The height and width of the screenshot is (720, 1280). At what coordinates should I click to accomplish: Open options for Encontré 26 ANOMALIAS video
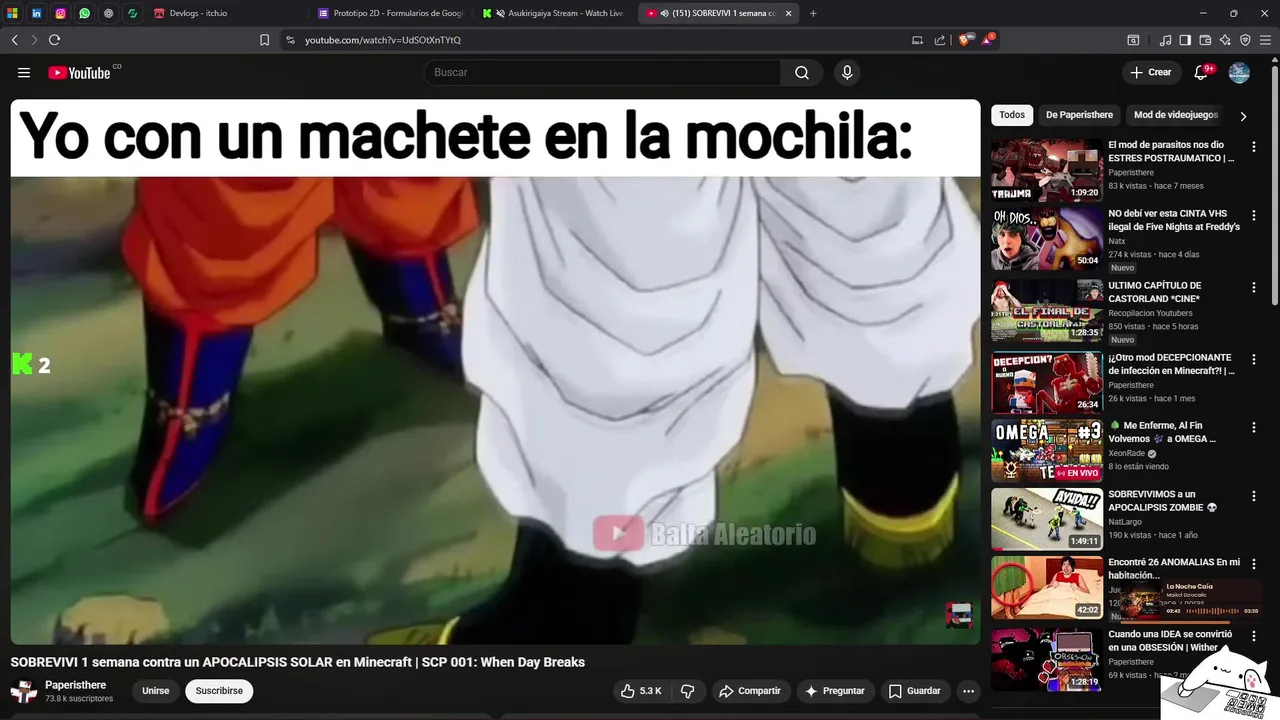pyautogui.click(x=1253, y=564)
